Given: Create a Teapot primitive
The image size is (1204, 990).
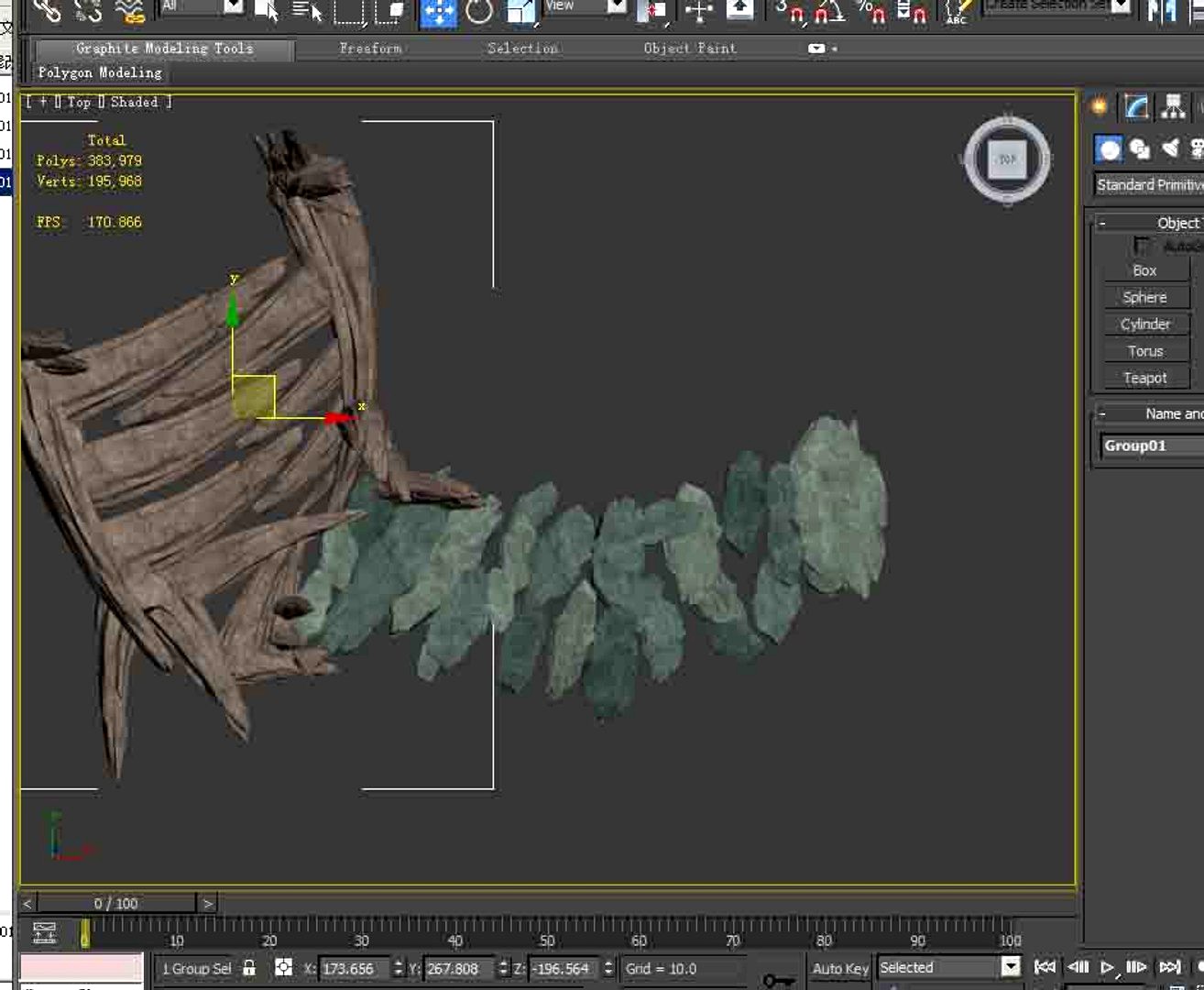Looking at the screenshot, I should pos(1144,378).
